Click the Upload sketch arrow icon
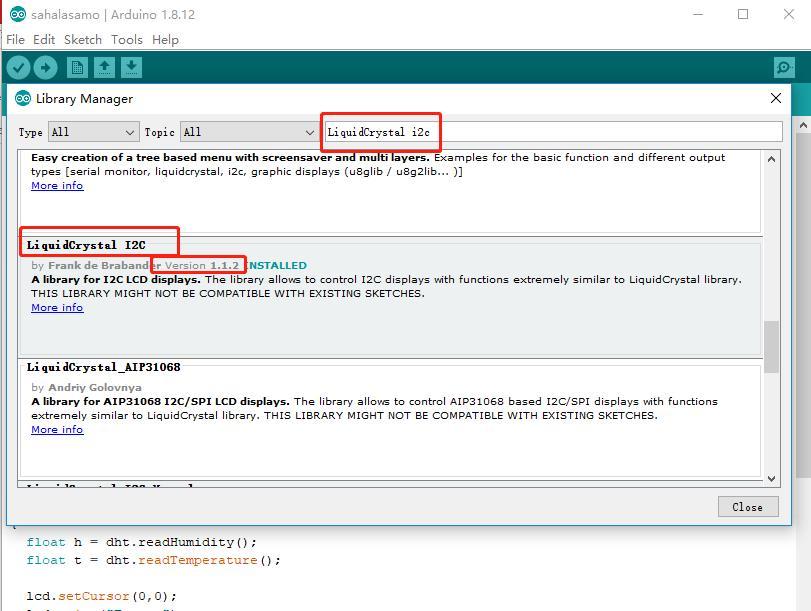Image resolution: width=811 pixels, height=611 pixels. (x=46, y=68)
